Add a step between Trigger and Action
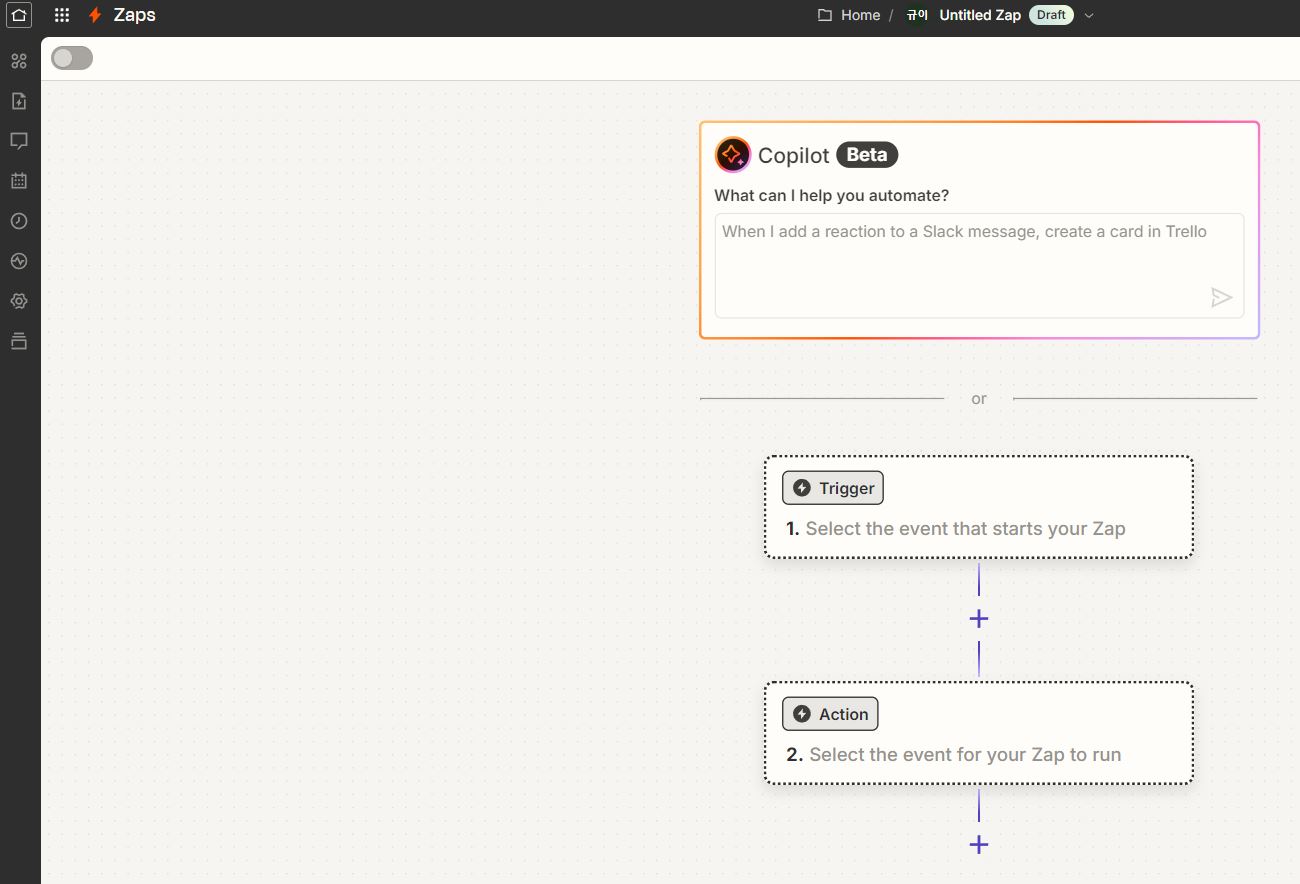Screen dimensions: 1300x884 (x=979, y=619)
